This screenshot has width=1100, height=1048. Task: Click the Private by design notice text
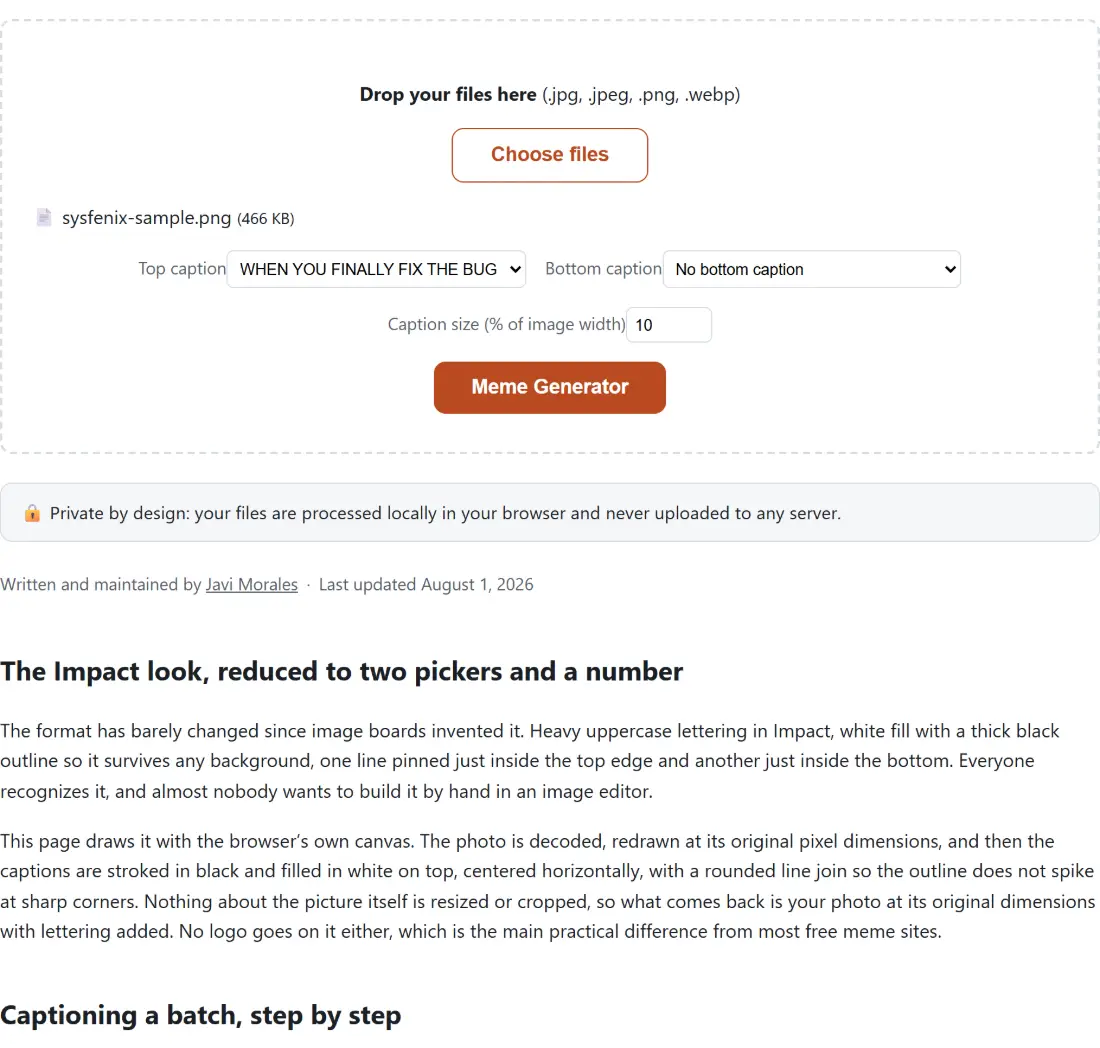pyautogui.click(x=445, y=513)
